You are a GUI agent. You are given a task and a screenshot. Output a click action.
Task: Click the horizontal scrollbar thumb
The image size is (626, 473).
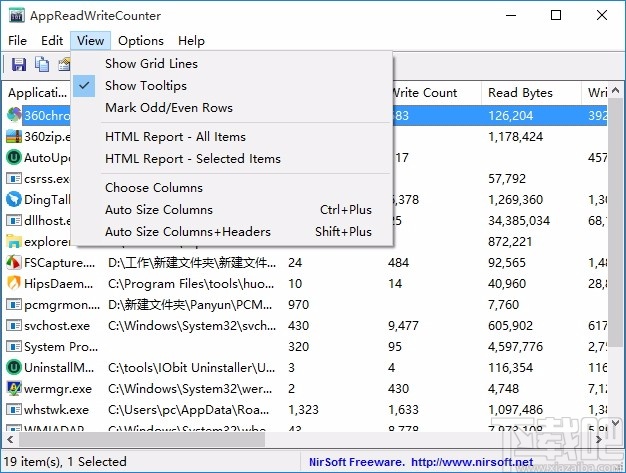[x=142, y=439]
